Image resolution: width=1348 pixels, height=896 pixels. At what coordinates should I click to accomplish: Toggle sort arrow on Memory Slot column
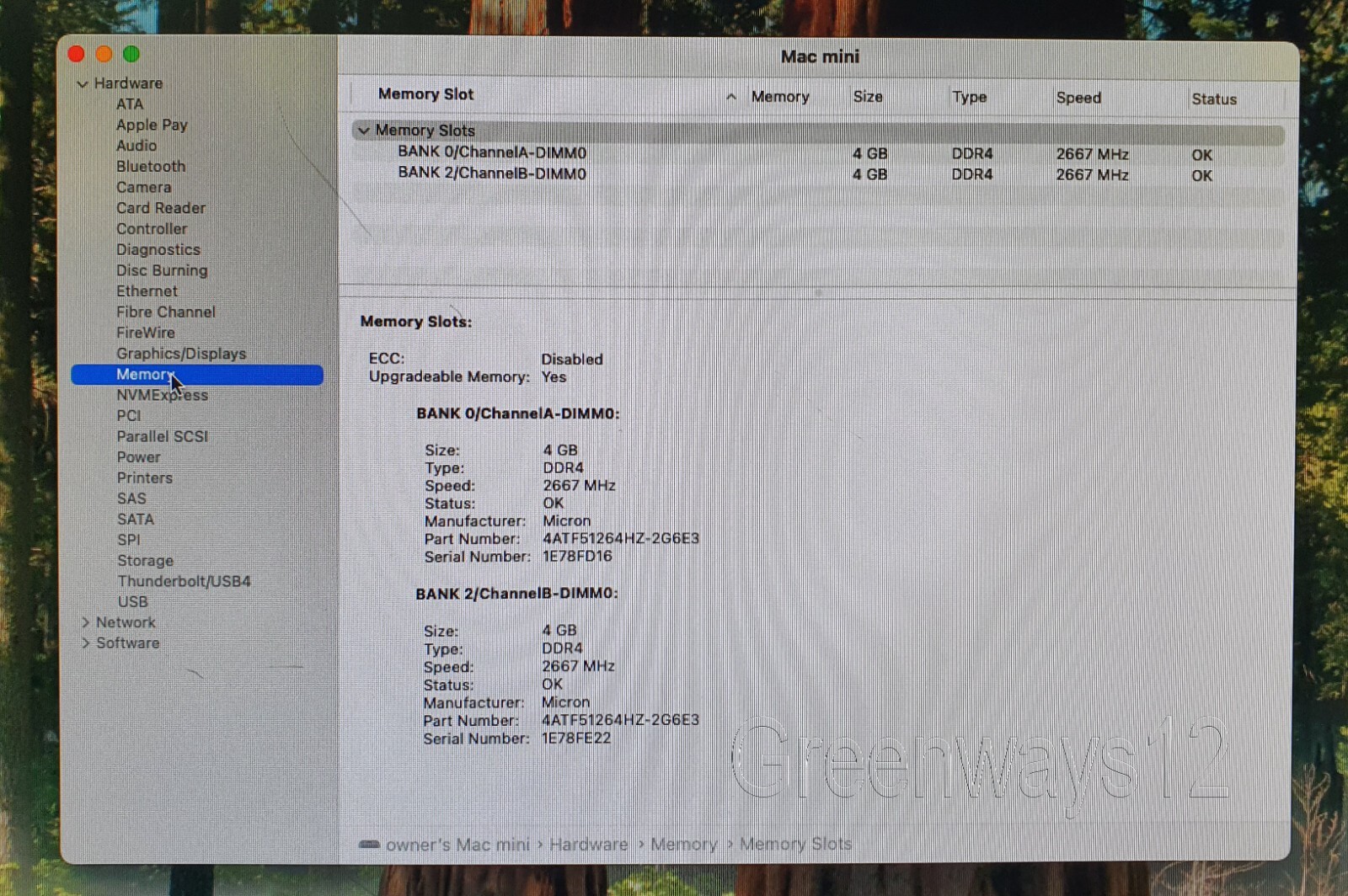click(x=730, y=97)
